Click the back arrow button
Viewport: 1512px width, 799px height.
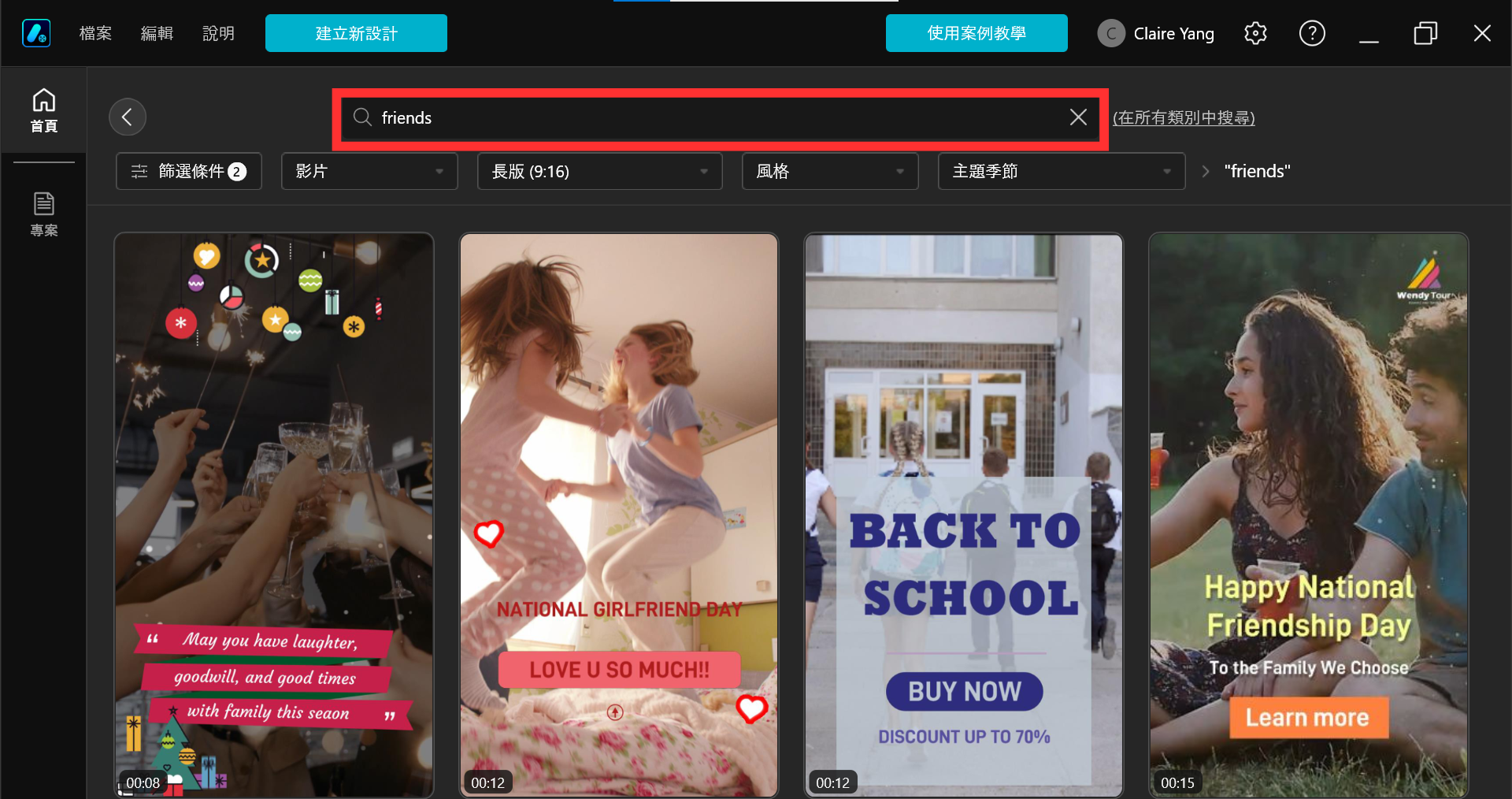pyautogui.click(x=128, y=117)
